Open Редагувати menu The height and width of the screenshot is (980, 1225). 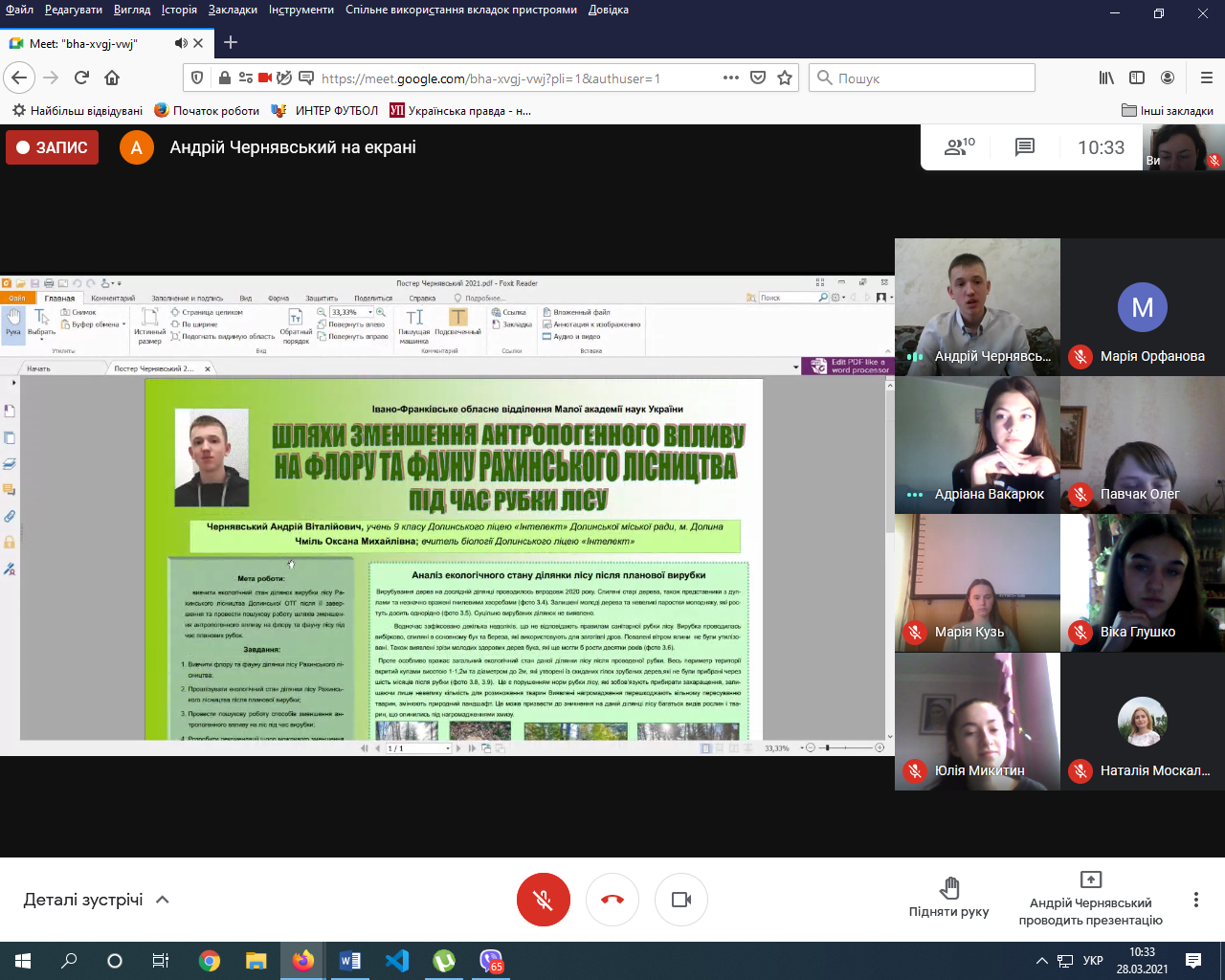[x=74, y=10]
